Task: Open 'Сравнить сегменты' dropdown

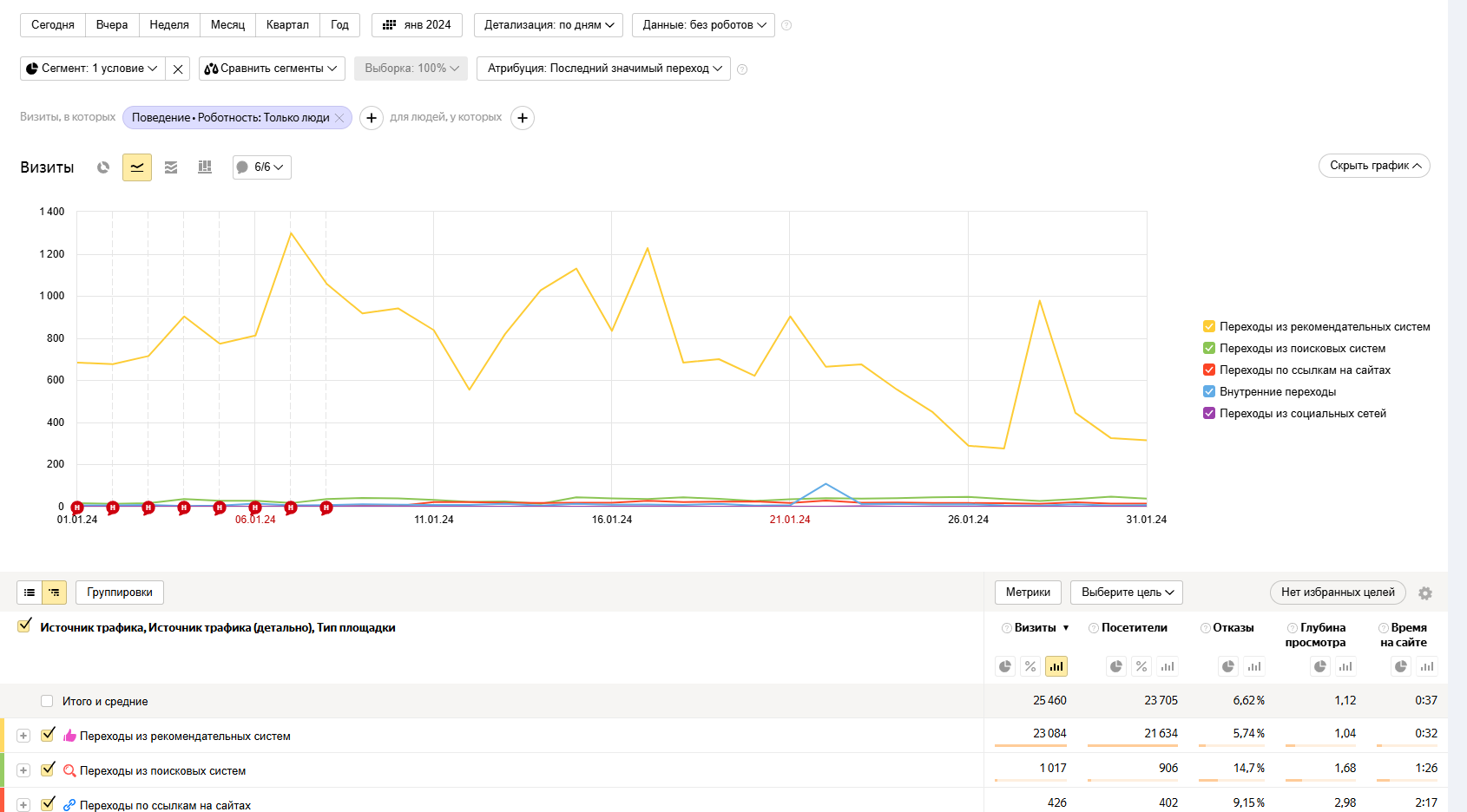Action: point(272,69)
